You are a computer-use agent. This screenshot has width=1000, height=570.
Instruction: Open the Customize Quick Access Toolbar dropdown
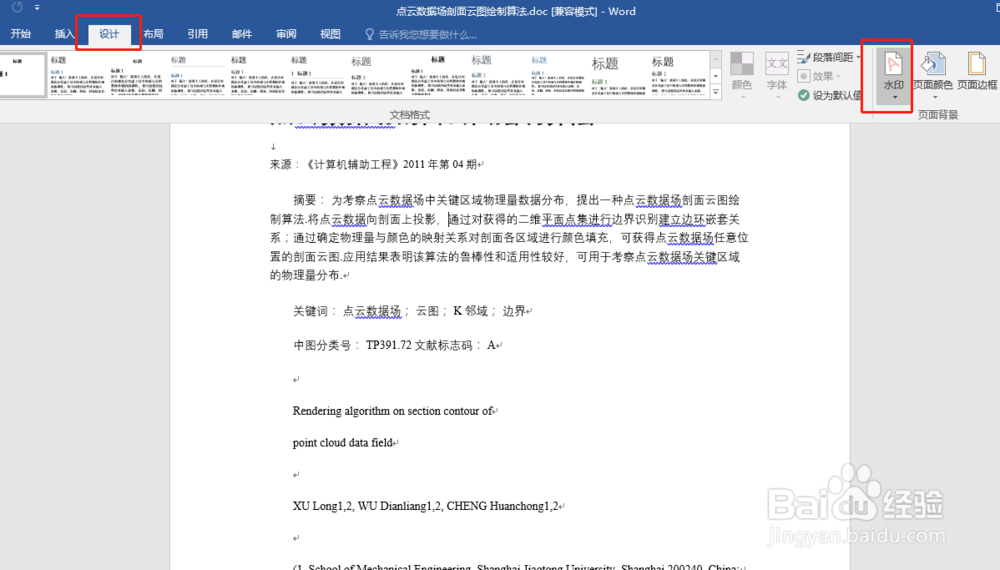coord(37,8)
